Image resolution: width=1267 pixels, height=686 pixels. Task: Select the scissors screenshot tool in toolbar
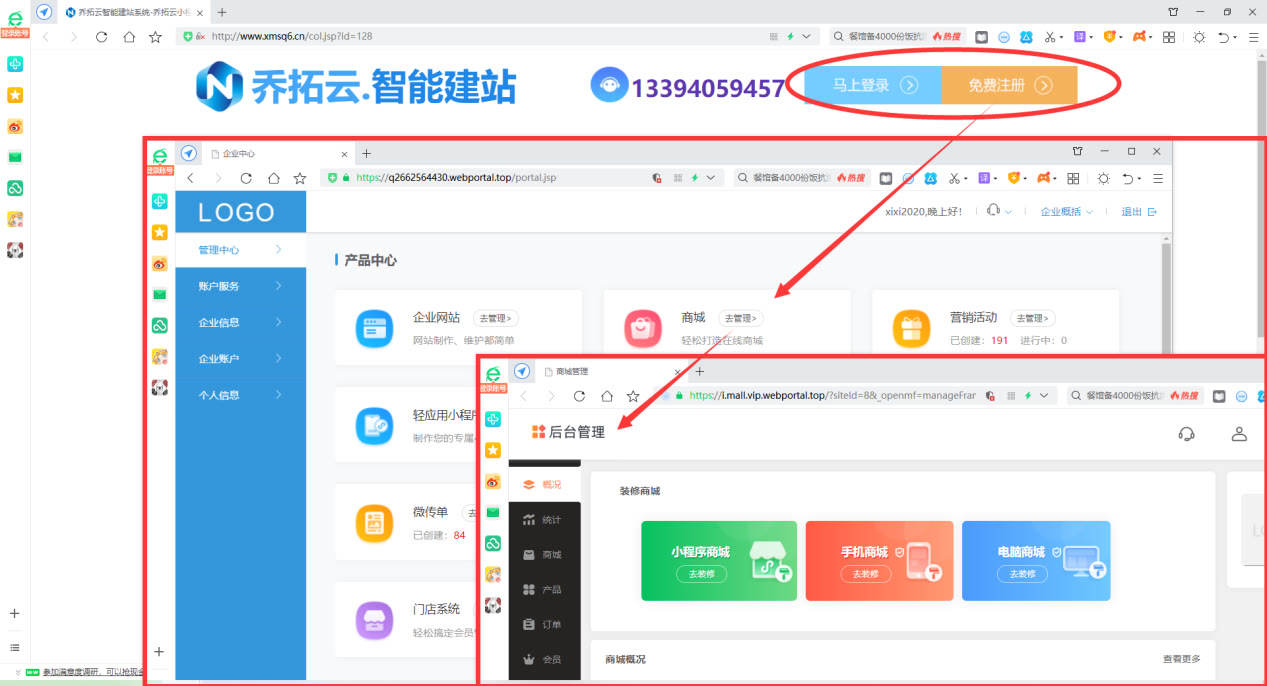pos(1048,36)
